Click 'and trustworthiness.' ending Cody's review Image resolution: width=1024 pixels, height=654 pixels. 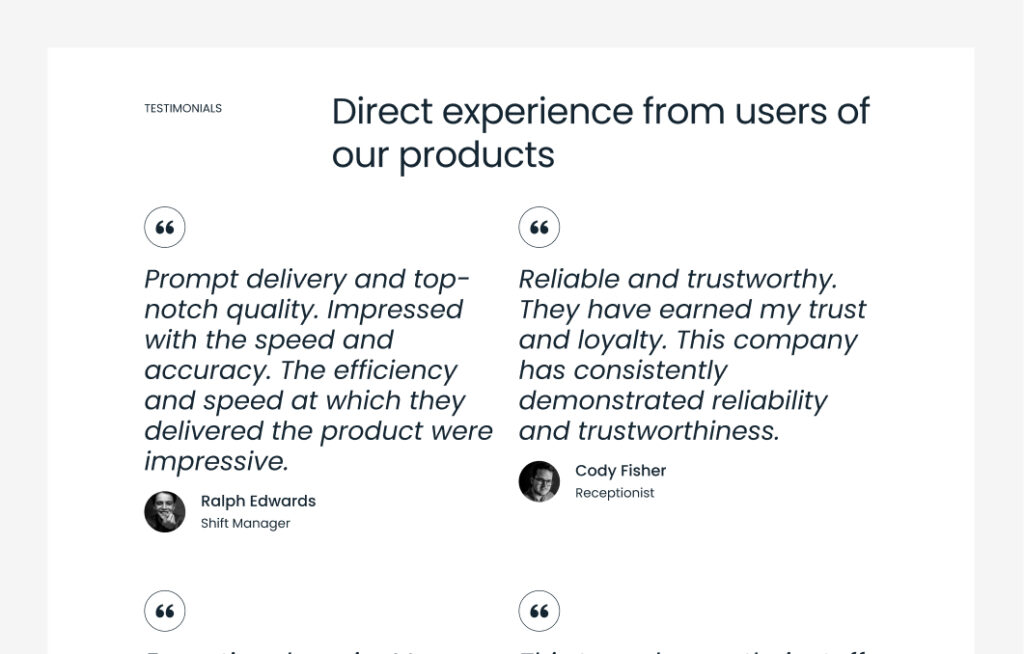tap(648, 431)
